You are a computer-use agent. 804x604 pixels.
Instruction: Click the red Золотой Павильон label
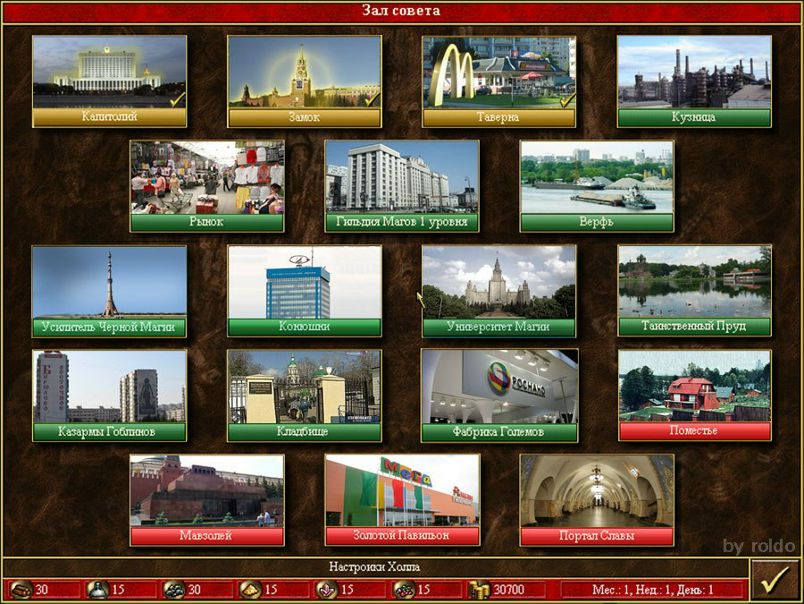point(401,536)
